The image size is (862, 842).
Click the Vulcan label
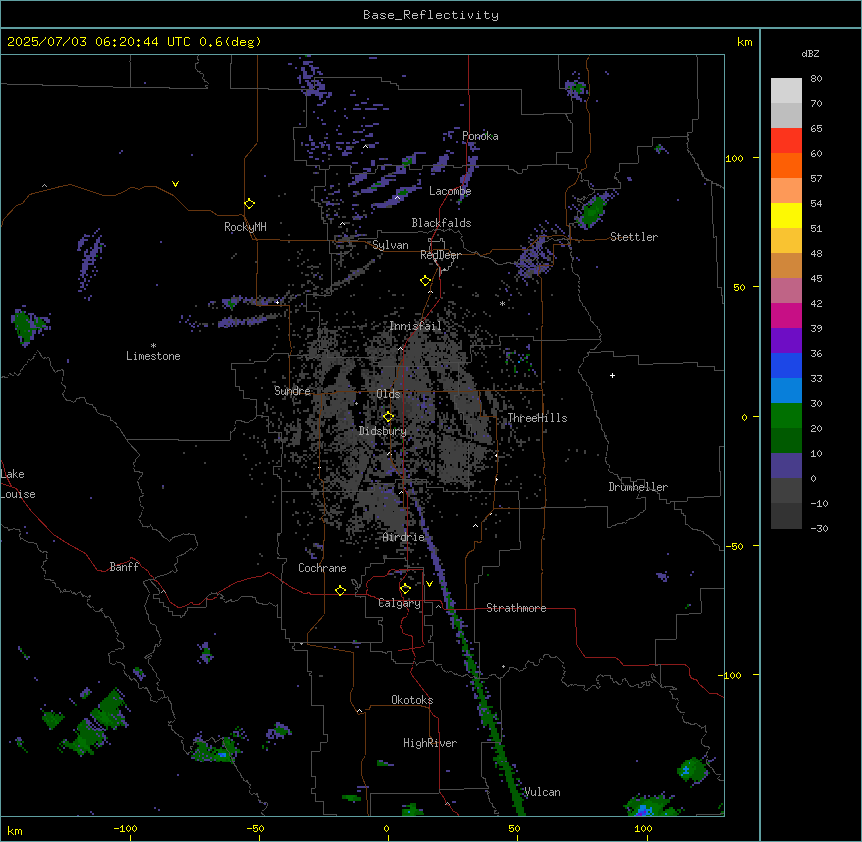[542, 792]
